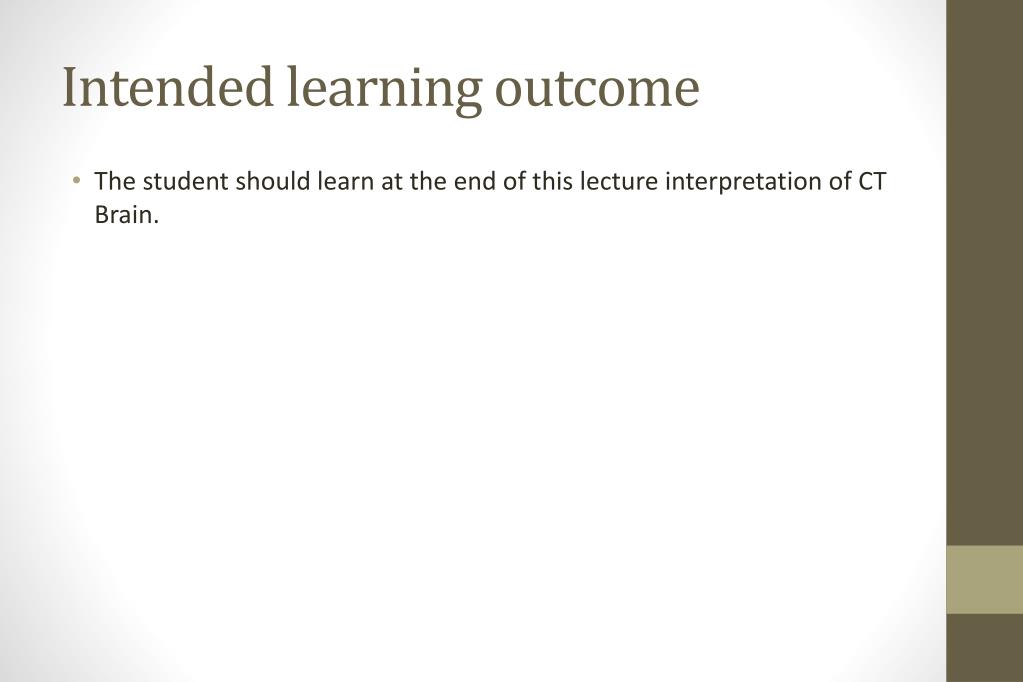Click the word 'The' starting the bullet
Image resolution: width=1023 pixels, height=682 pixels.
click(114, 181)
